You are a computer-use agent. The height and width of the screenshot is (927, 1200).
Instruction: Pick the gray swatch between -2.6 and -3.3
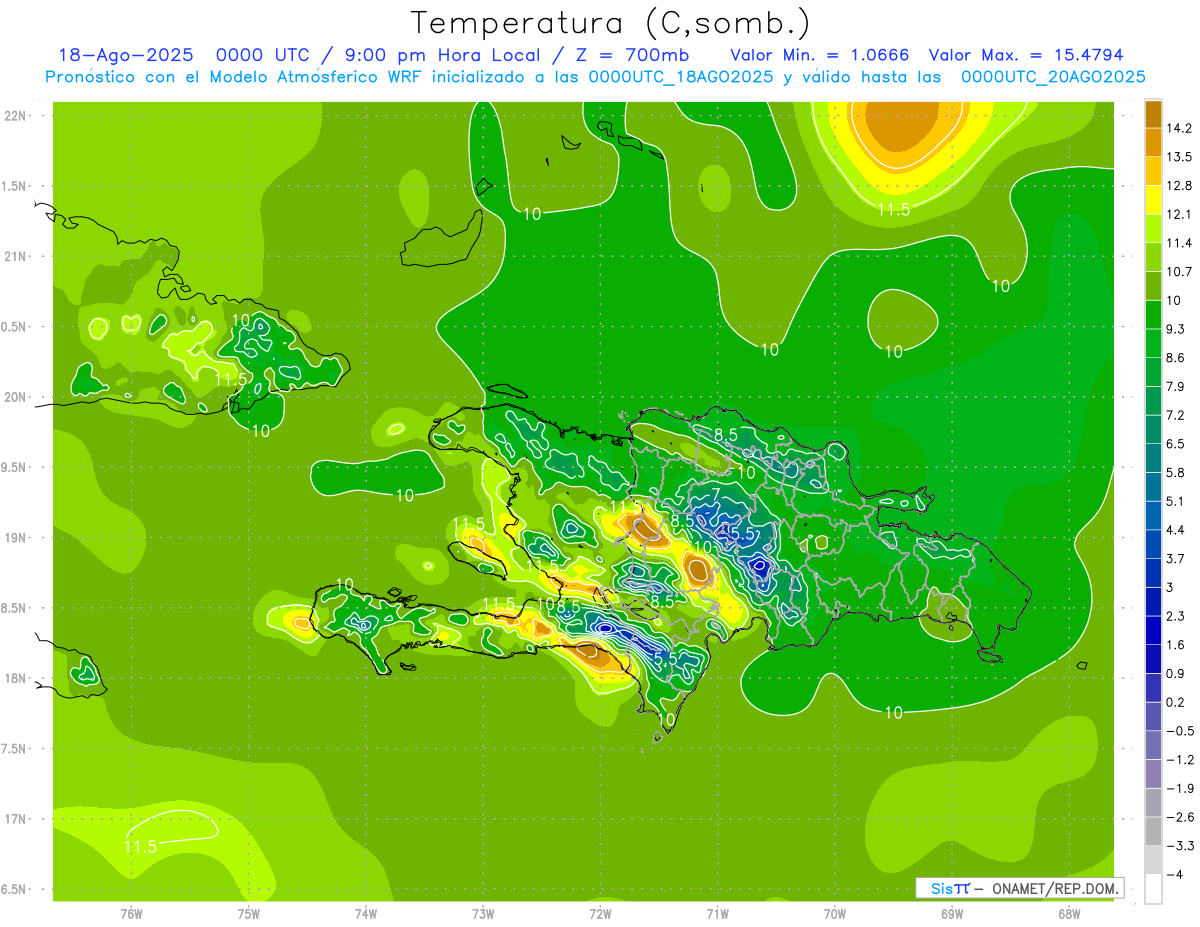coord(1153,831)
